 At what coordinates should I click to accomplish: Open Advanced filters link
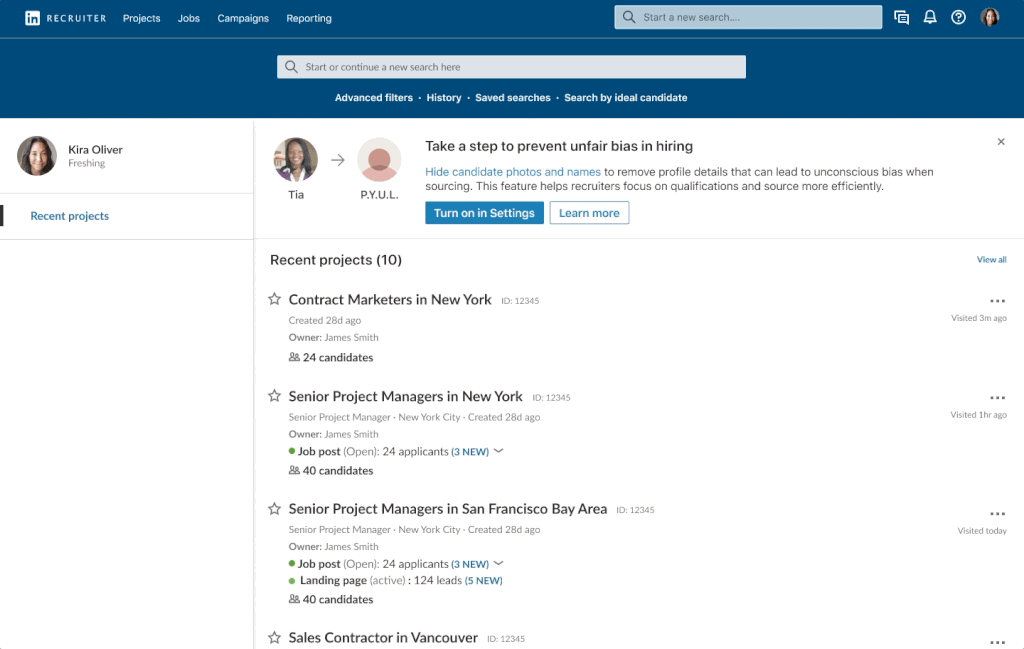coord(373,98)
